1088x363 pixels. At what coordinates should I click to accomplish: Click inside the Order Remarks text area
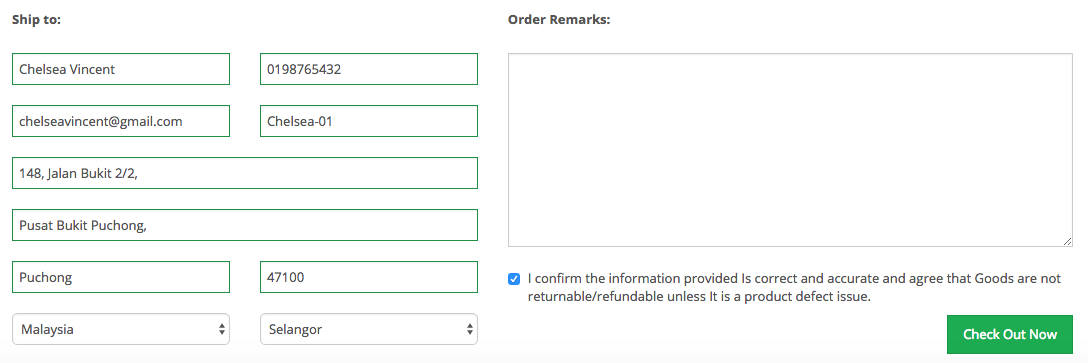[x=790, y=150]
